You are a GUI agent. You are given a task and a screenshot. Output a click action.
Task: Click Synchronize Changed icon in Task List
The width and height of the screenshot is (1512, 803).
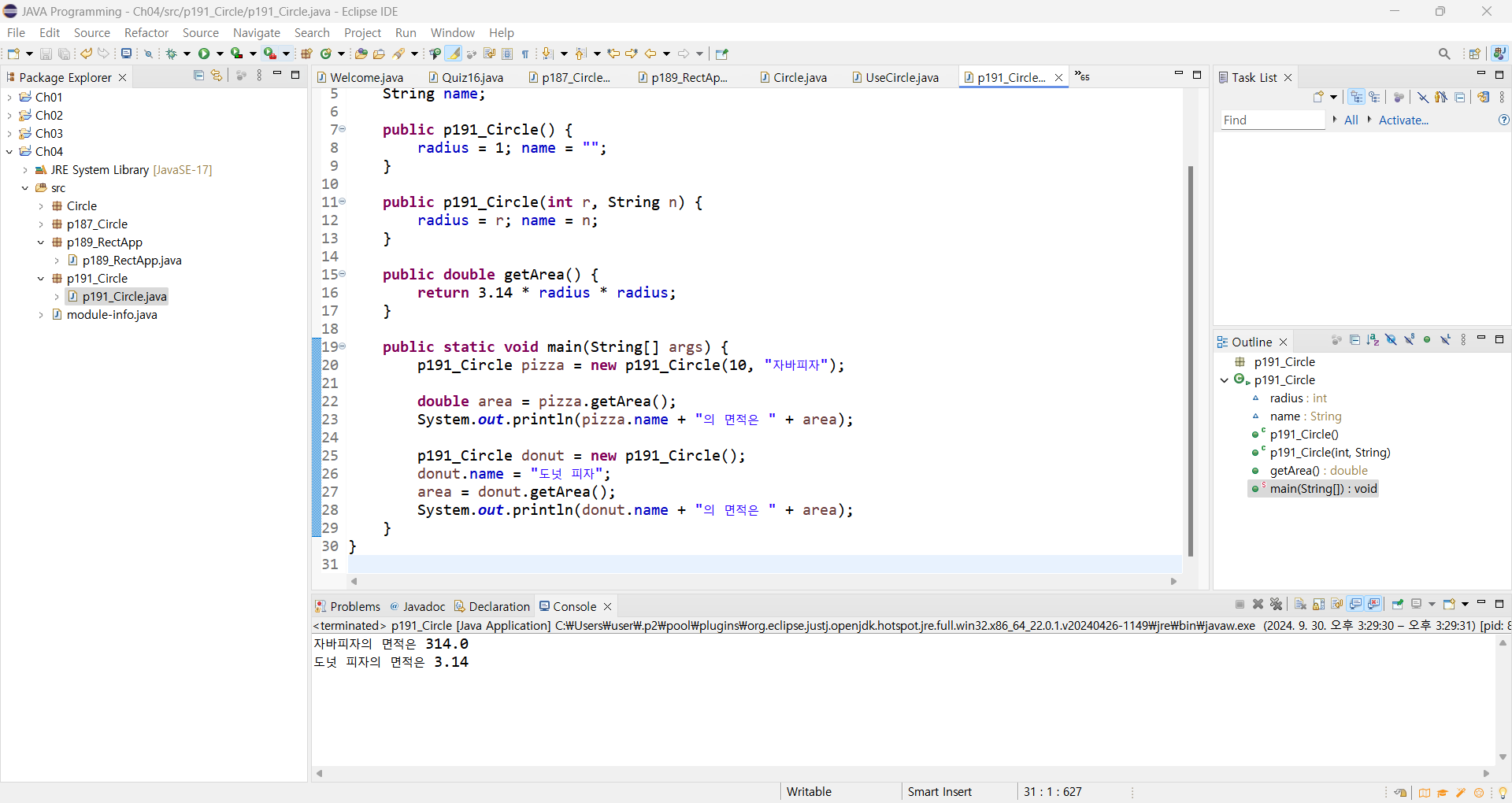[x=1484, y=97]
